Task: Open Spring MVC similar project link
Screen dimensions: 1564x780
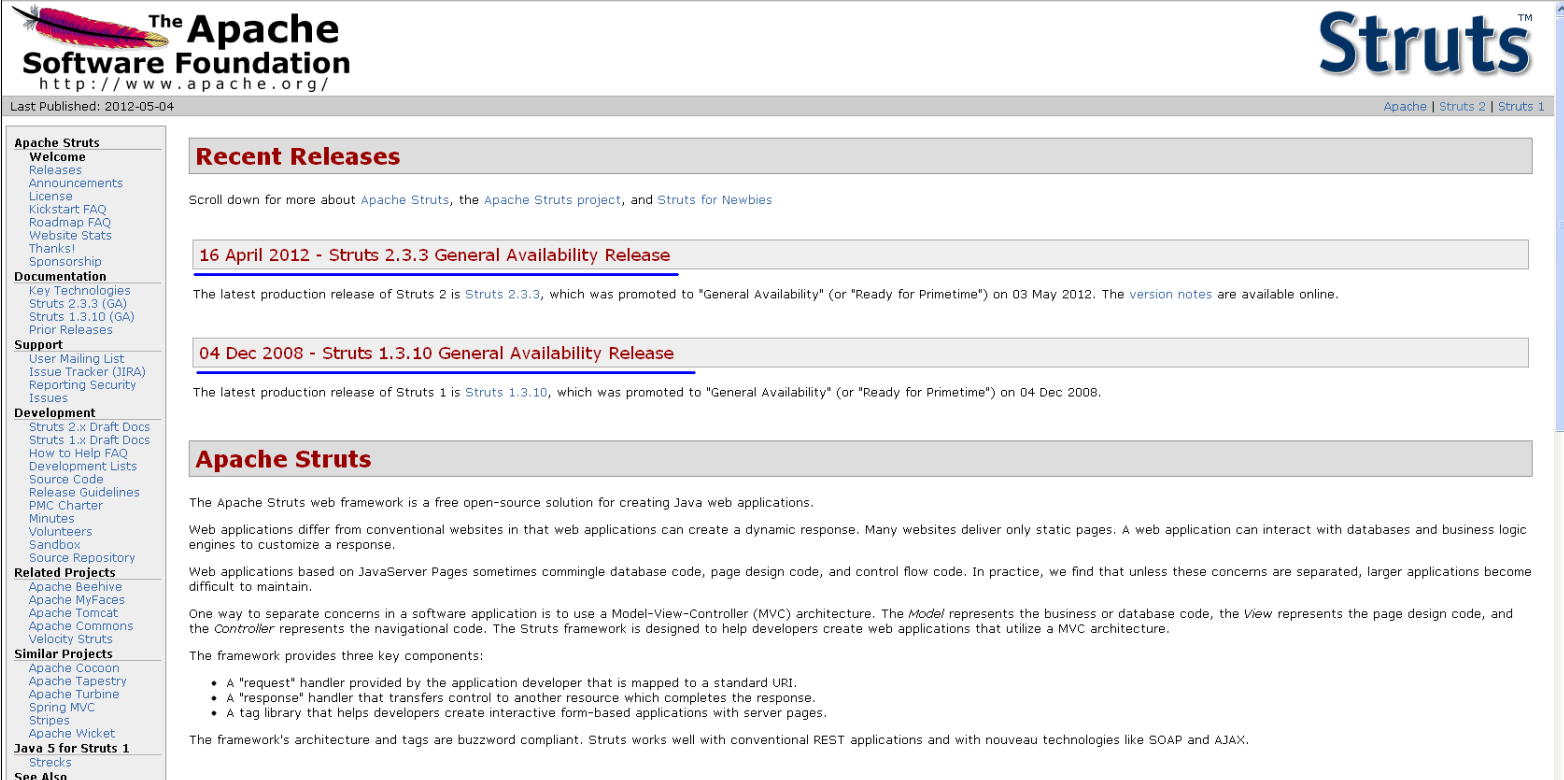Action: [62, 707]
